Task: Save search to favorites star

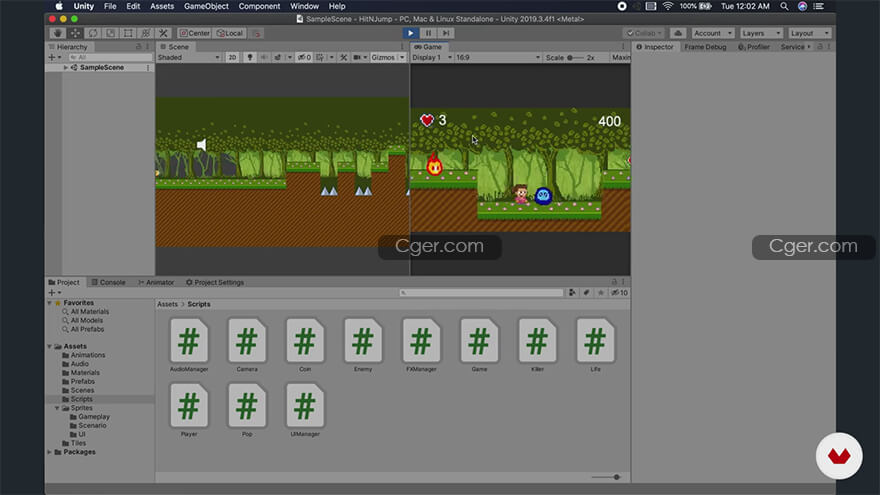Action: click(601, 292)
